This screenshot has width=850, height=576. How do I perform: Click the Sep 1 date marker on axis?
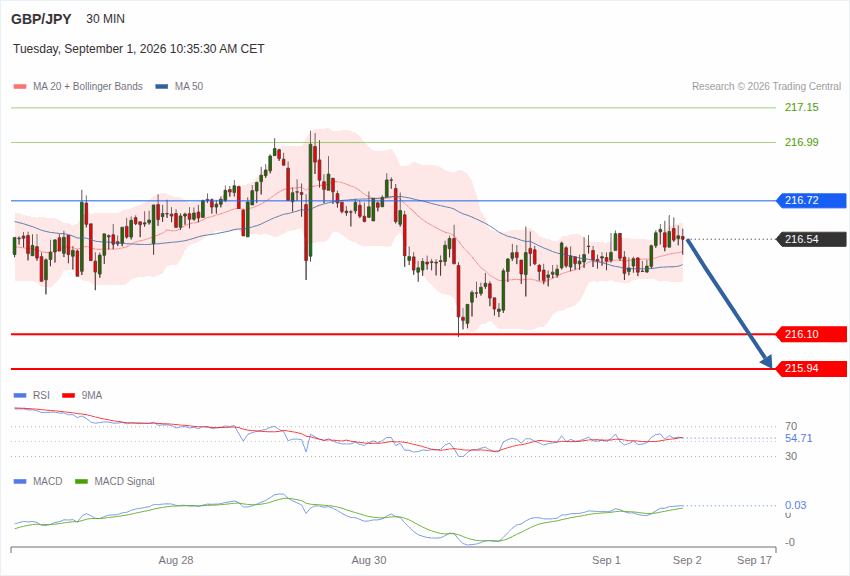[x=606, y=560]
